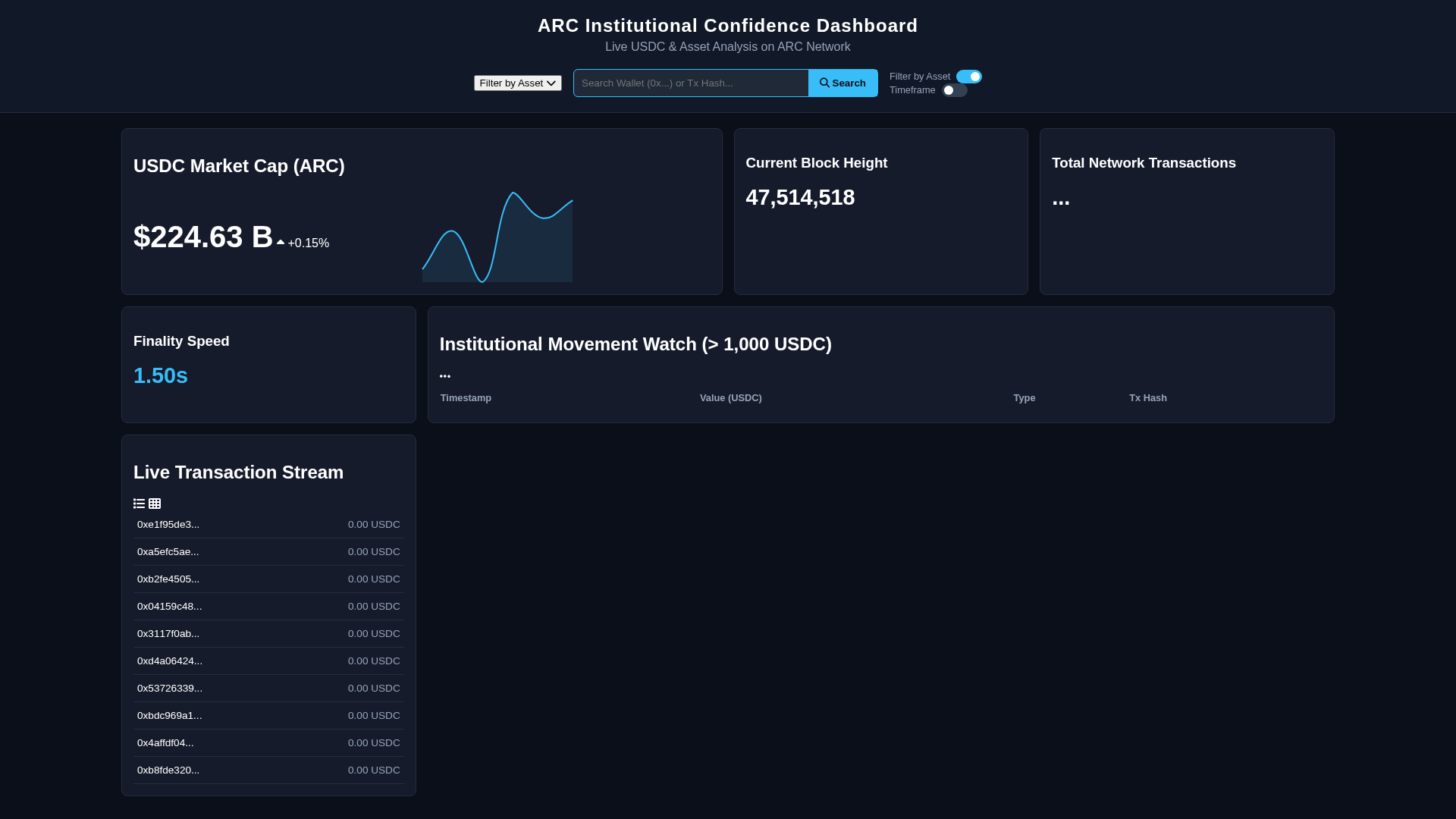This screenshot has width=1456, height=819.
Task: Click the $224.63 B market cap value
Action: (x=203, y=237)
